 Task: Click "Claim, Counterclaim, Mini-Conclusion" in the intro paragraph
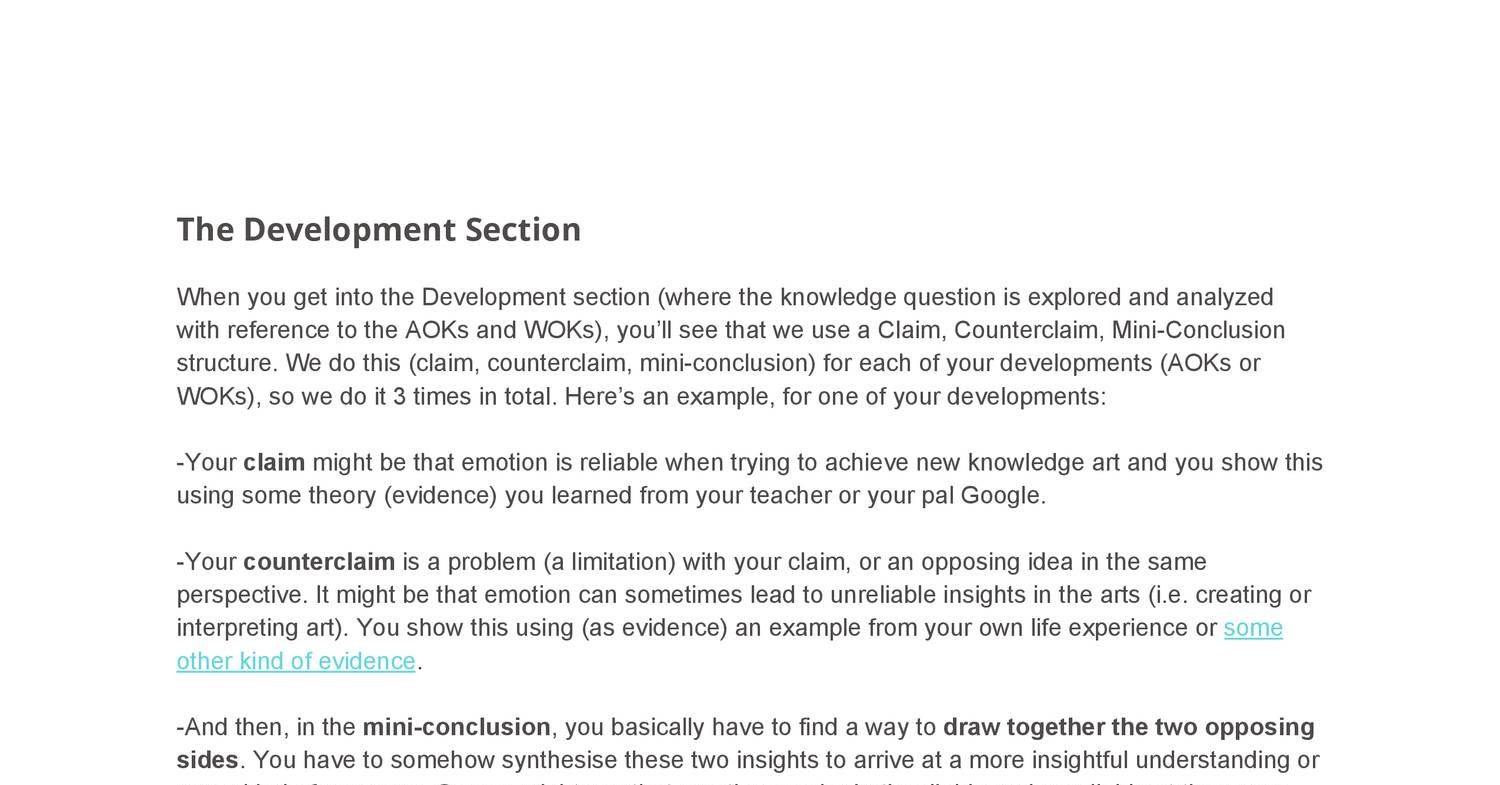click(x=1081, y=330)
